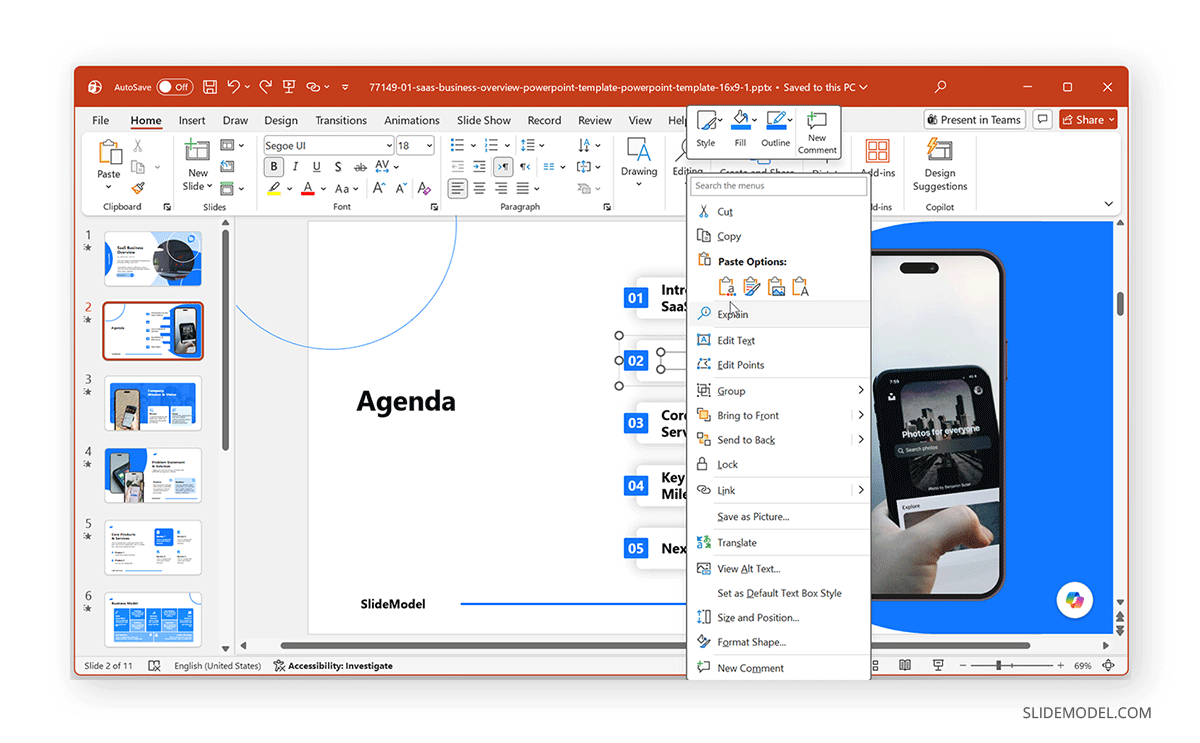Click the Redo arrow icon
Image resolution: width=1200 pixels, height=743 pixels.
tap(265, 87)
